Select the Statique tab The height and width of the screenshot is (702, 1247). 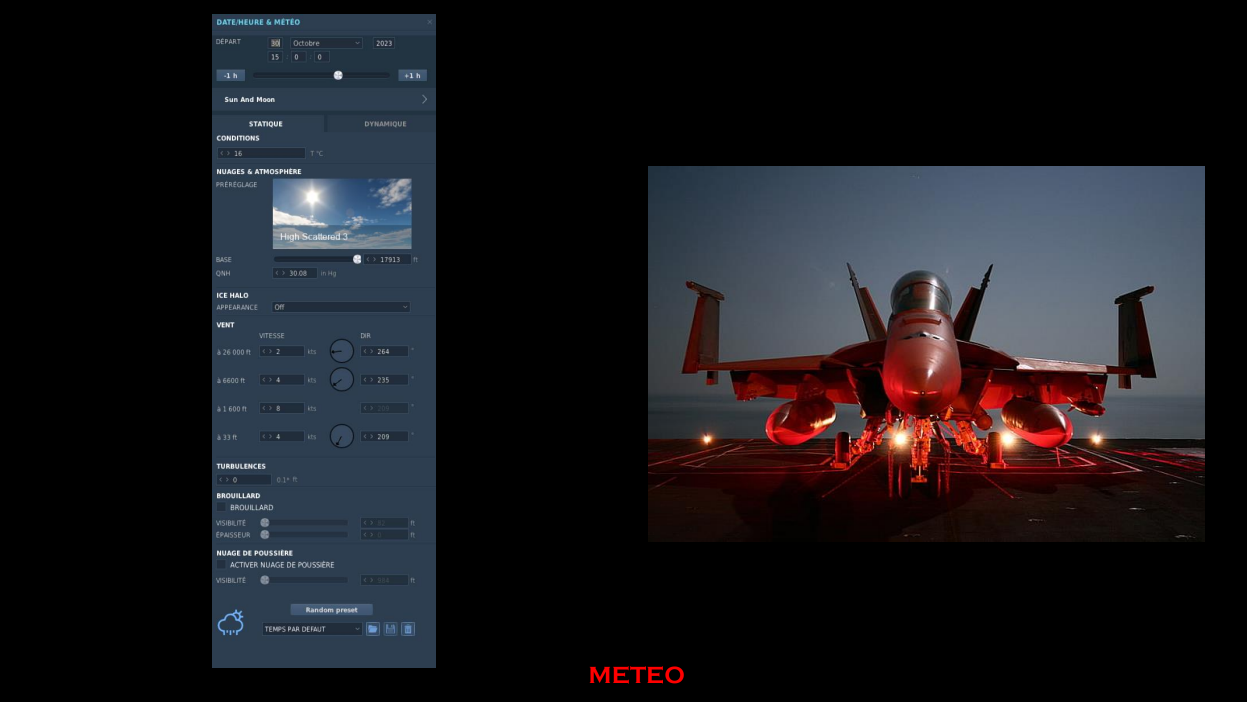coord(266,124)
